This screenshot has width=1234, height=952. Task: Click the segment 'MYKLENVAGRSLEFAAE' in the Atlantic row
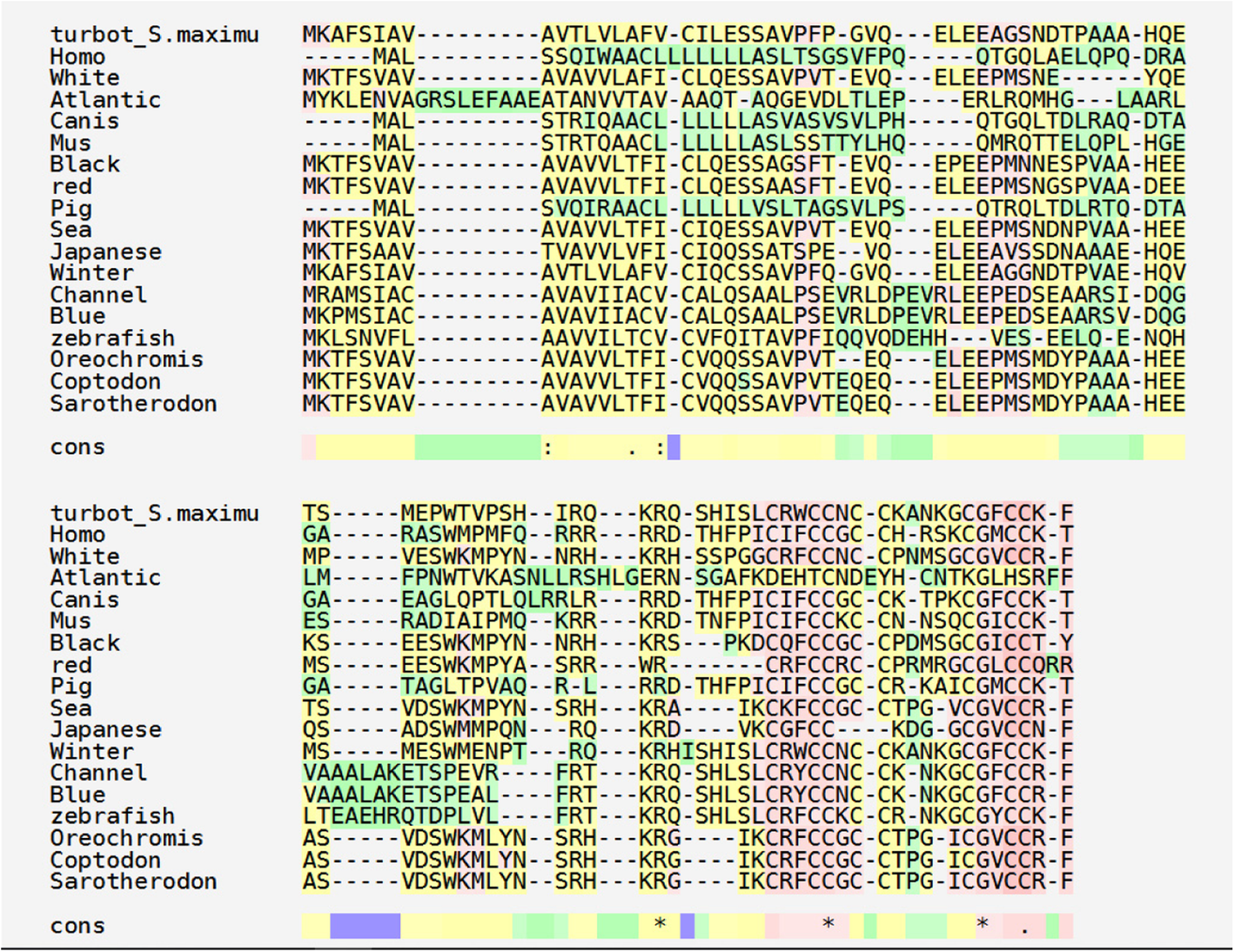coord(421,100)
